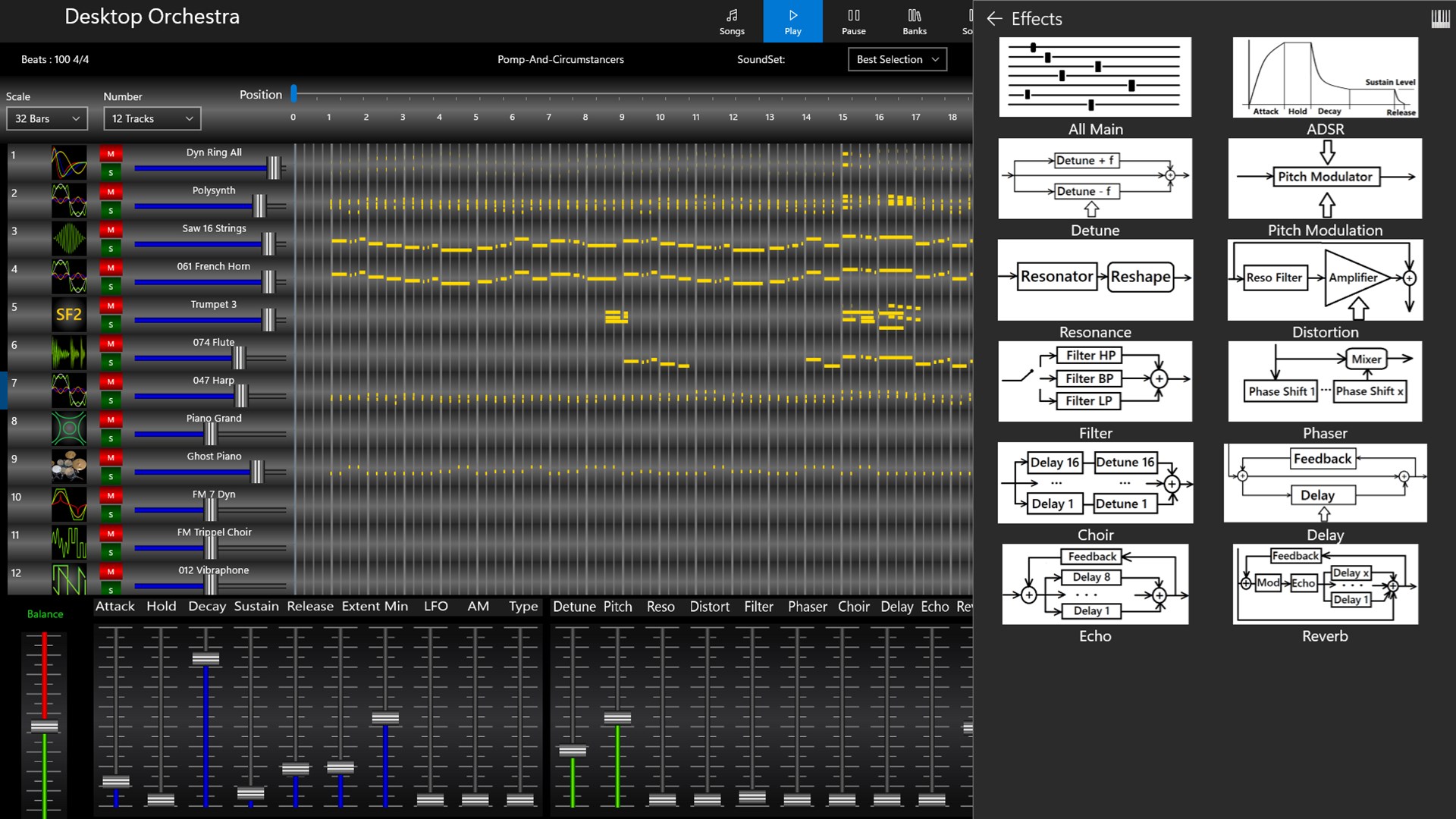Open the ADSR effect
Viewport: 1456px width, 819px height.
(1325, 77)
